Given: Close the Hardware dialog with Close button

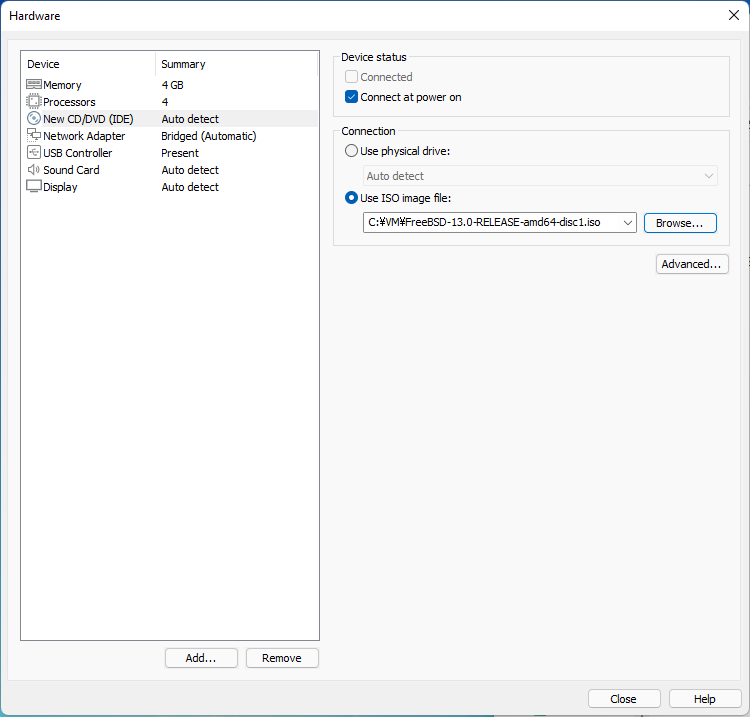Looking at the screenshot, I should 624,699.
